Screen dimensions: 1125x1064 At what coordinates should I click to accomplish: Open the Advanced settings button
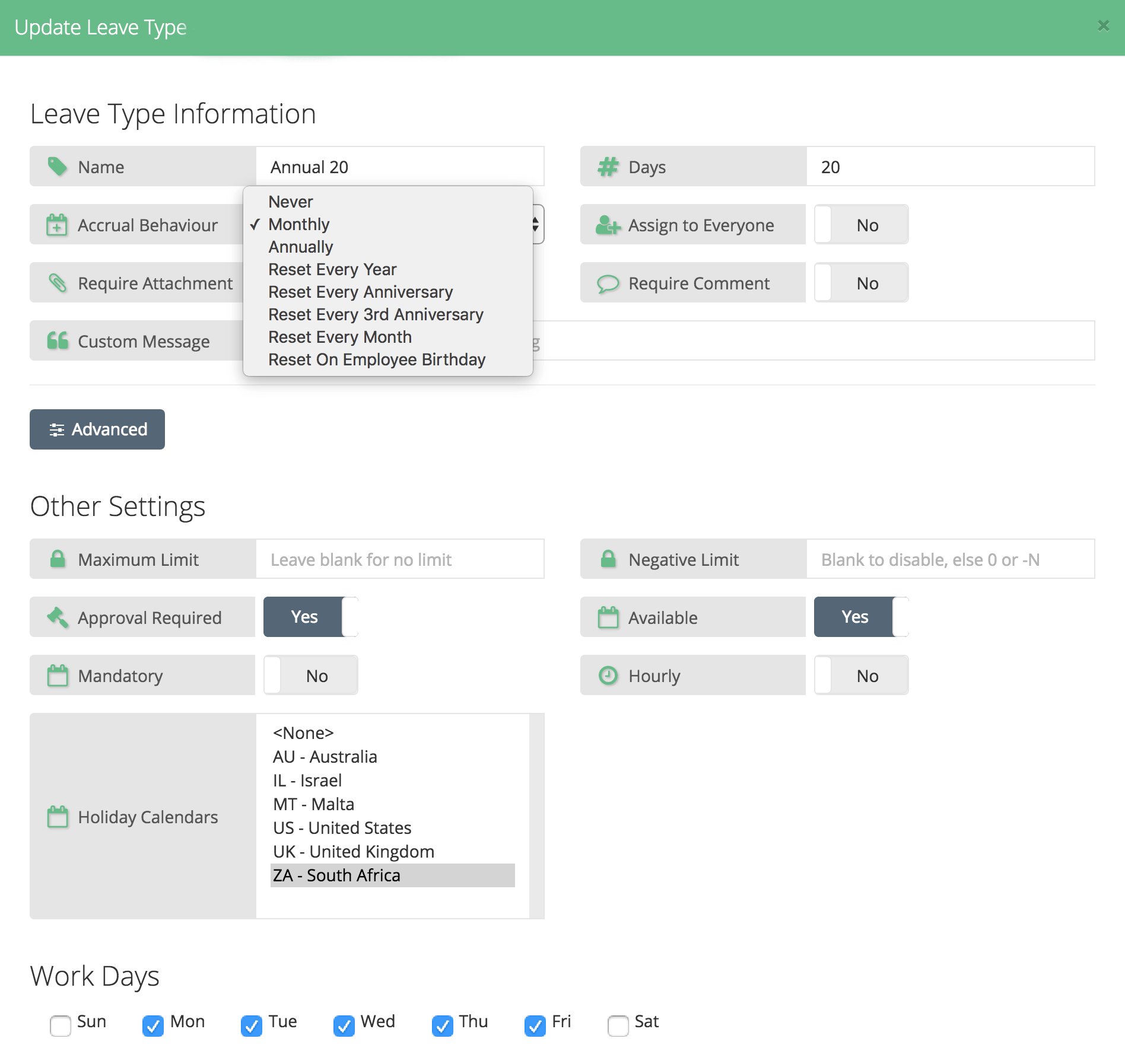(x=97, y=429)
